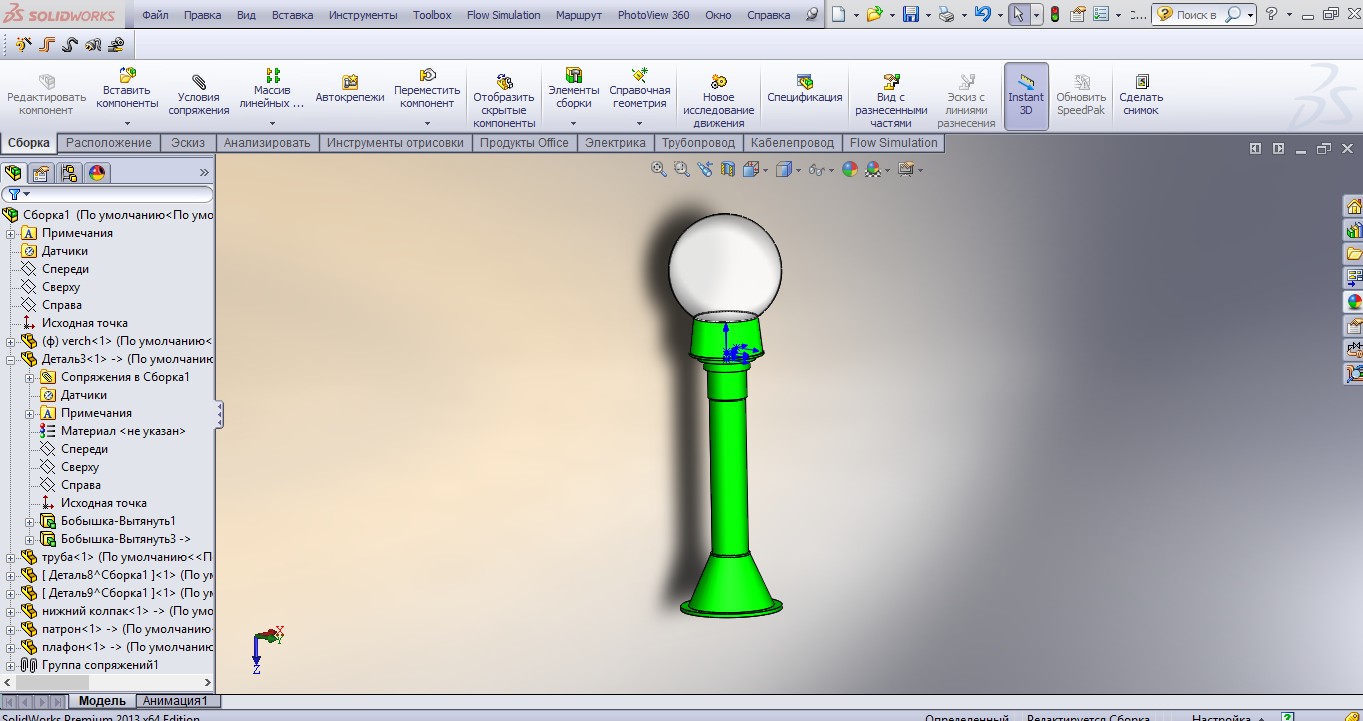This screenshot has width=1363, height=721.
Task: Open the Анимация1 bottom tab
Action: coord(175,701)
